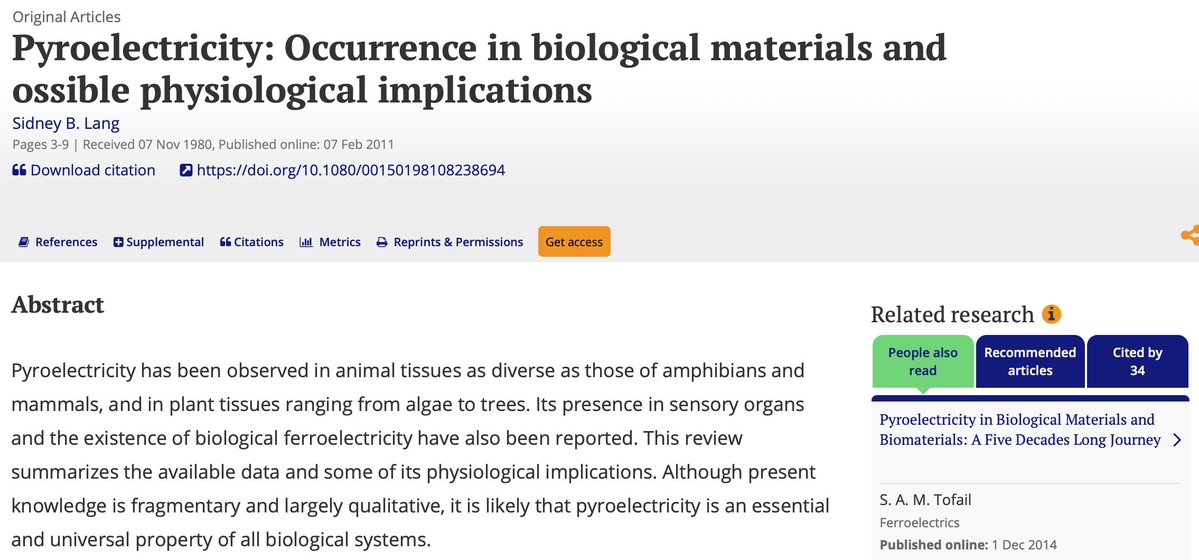Click the Related research info icon
The height and width of the screenshot is (560, 1199).
[x=1051, y=314]
